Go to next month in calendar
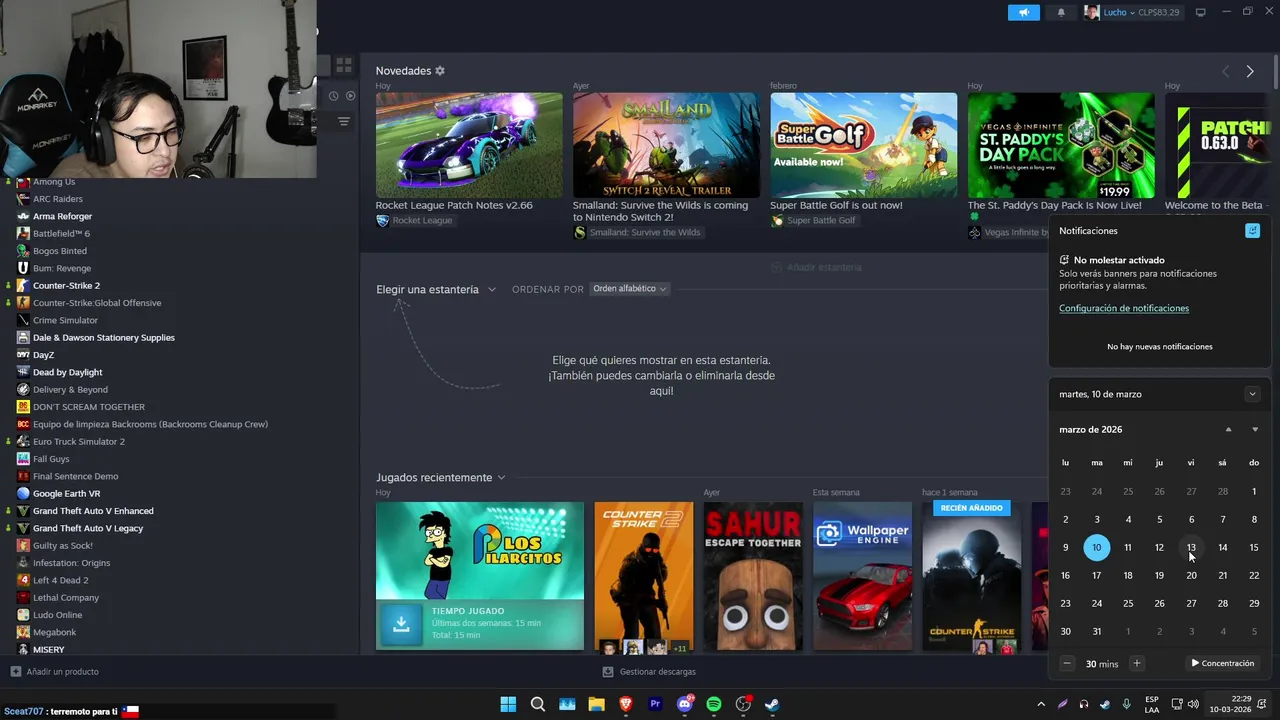This screenshot has height=720, width=1280. pyautogui.click(x=1255, y=429)
